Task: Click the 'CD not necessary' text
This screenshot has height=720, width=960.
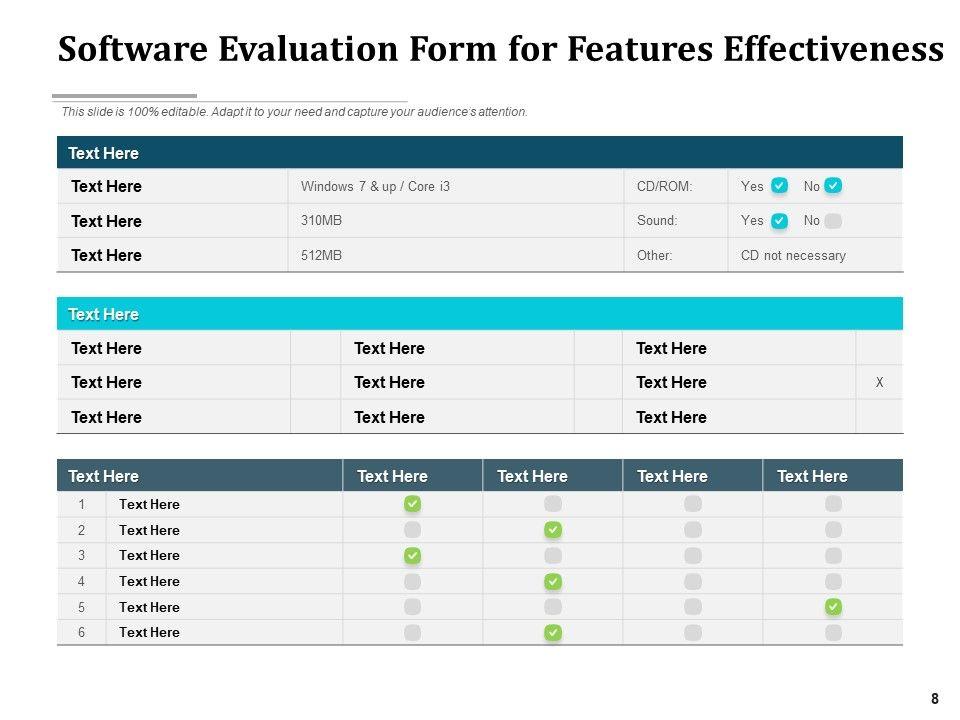Action: point(793,255)
